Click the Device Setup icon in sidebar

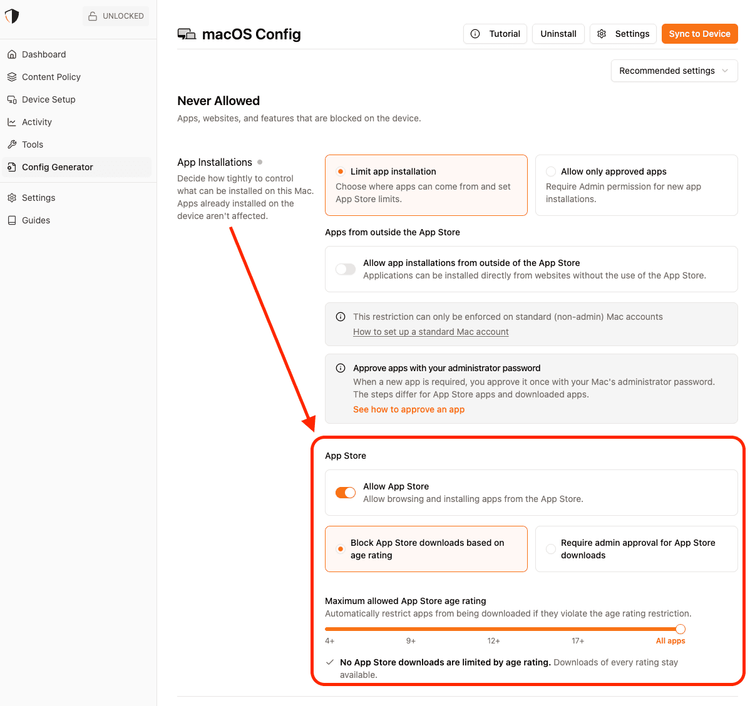coord(12,99)
